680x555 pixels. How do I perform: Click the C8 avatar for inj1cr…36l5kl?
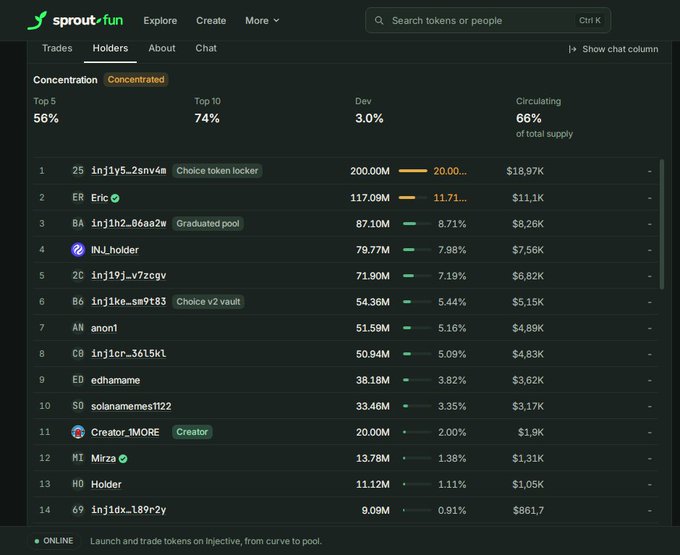pos(78,354)
